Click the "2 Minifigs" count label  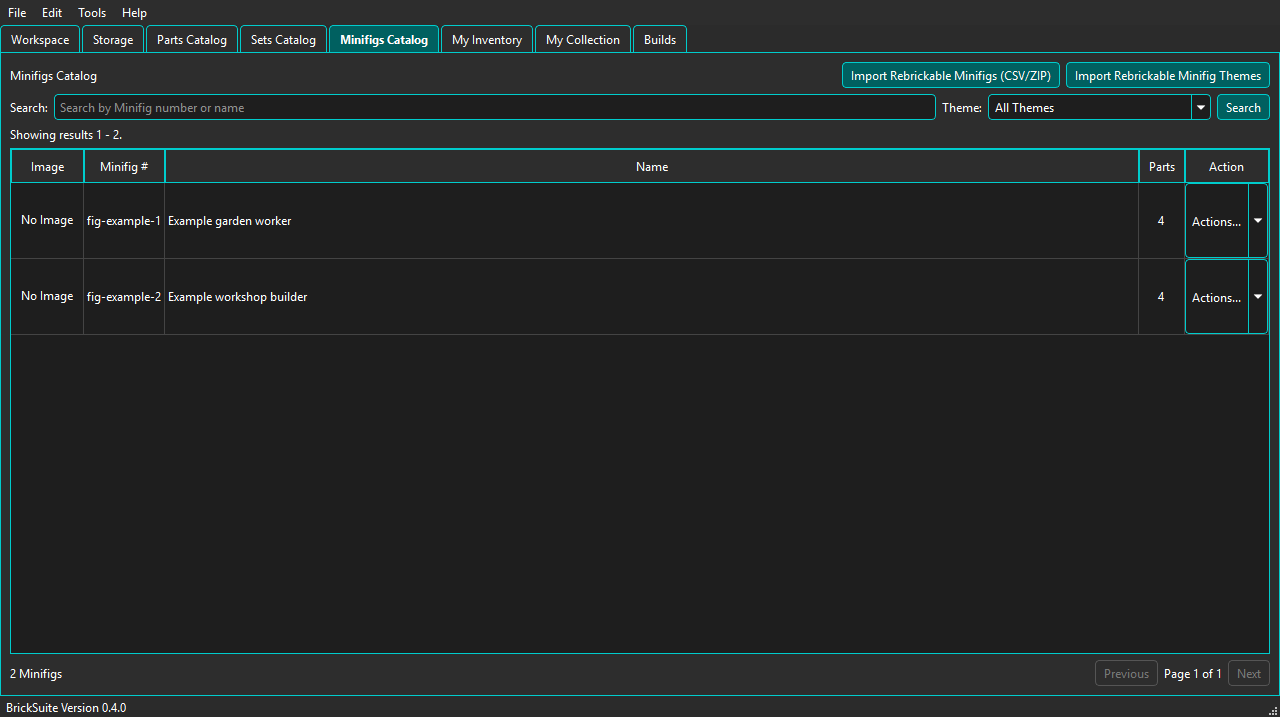[36, 674]
